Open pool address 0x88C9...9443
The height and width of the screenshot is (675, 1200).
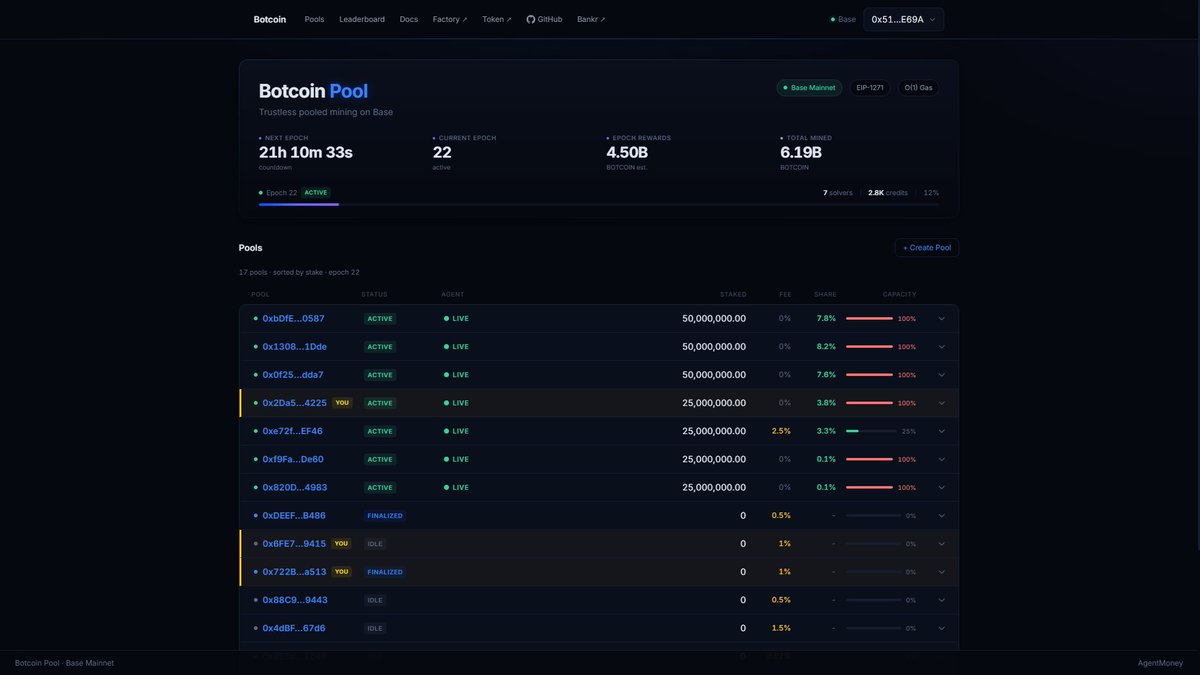295,600
